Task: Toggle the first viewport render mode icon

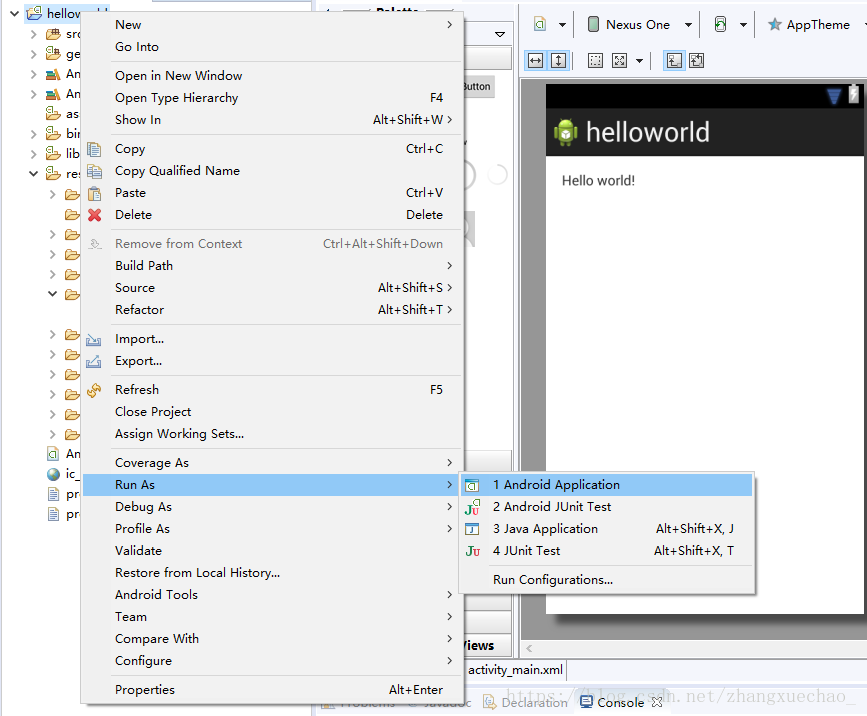Action: 674,61
